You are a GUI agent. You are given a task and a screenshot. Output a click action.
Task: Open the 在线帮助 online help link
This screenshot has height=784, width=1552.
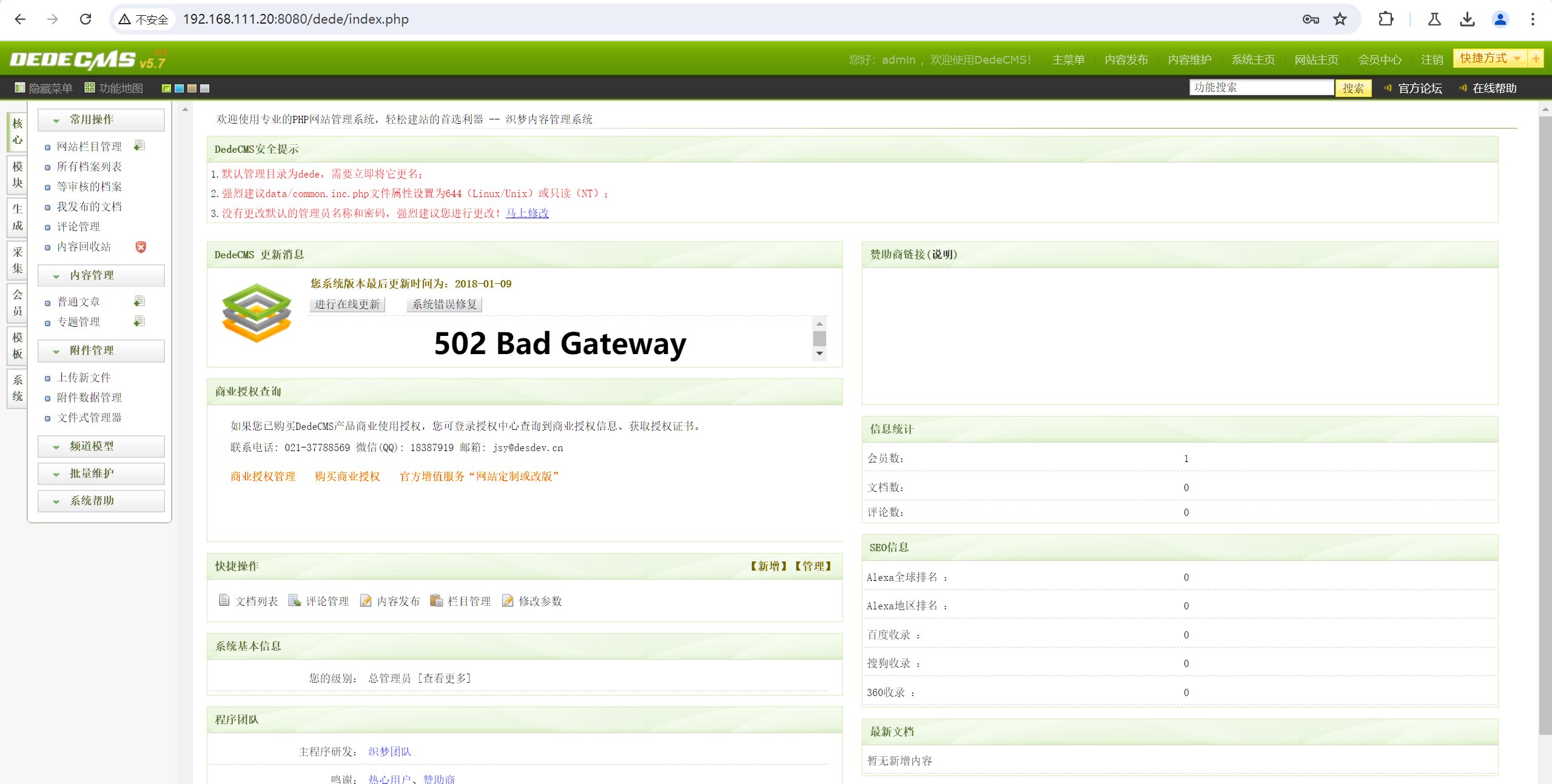coord(1488,88)
